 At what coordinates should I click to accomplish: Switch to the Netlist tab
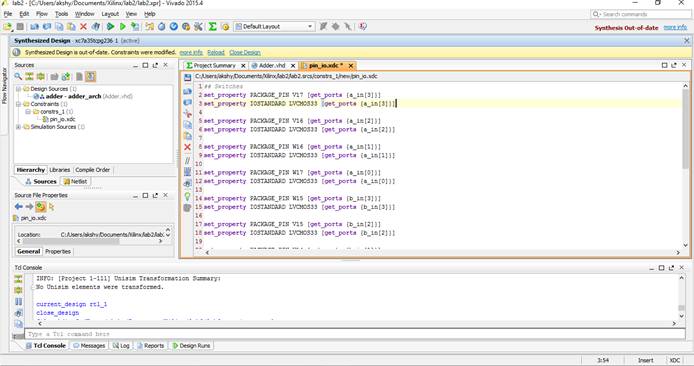75,181
